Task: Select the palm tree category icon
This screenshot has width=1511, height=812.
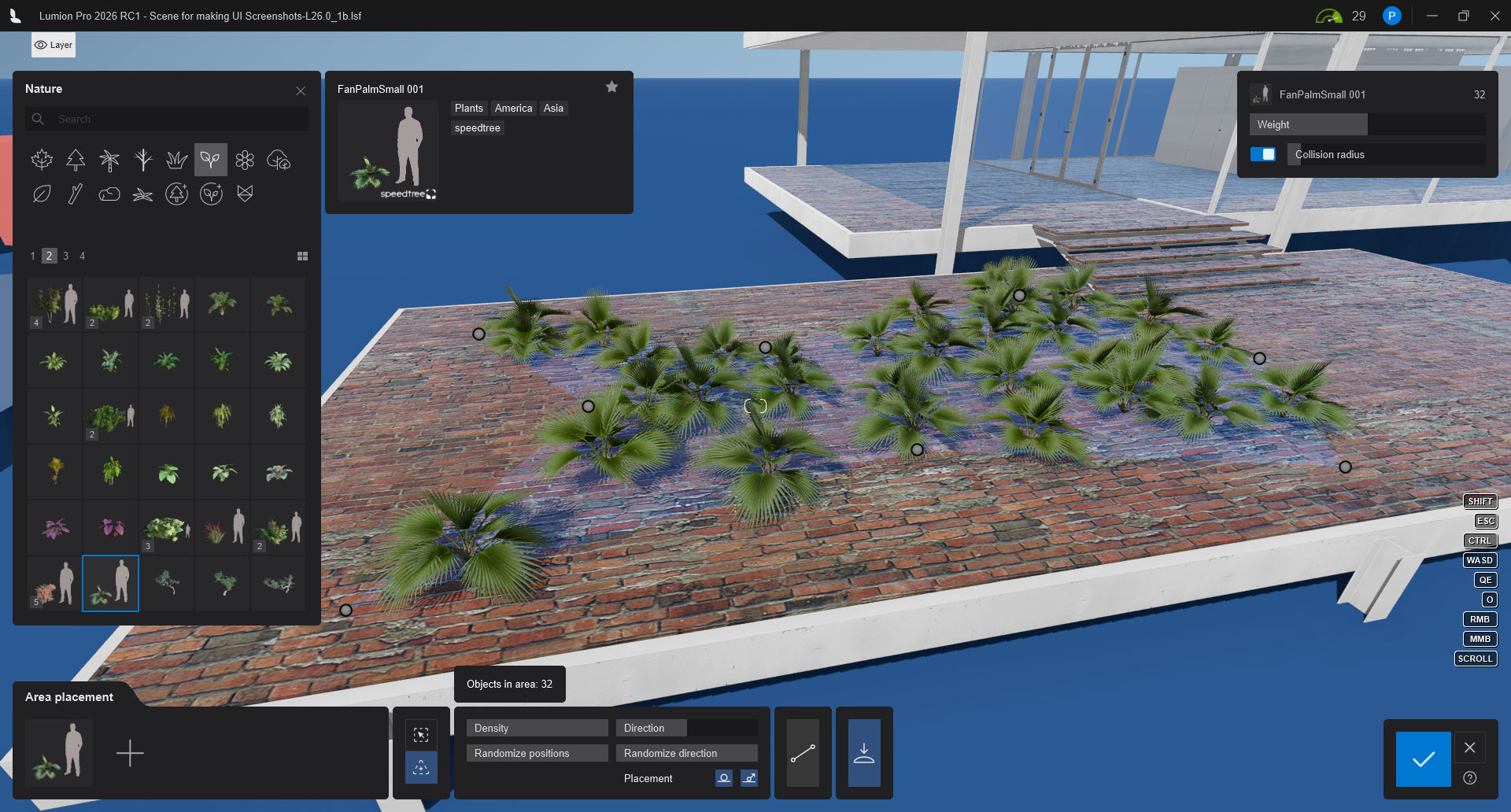Action: [109, 161]
